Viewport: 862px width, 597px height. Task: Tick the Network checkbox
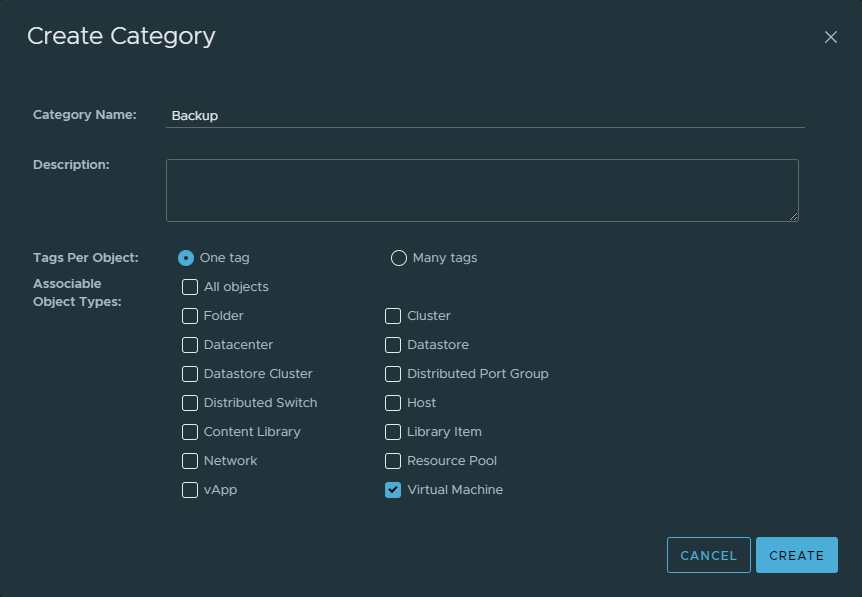pyautogui.click(x=190, y=461)
